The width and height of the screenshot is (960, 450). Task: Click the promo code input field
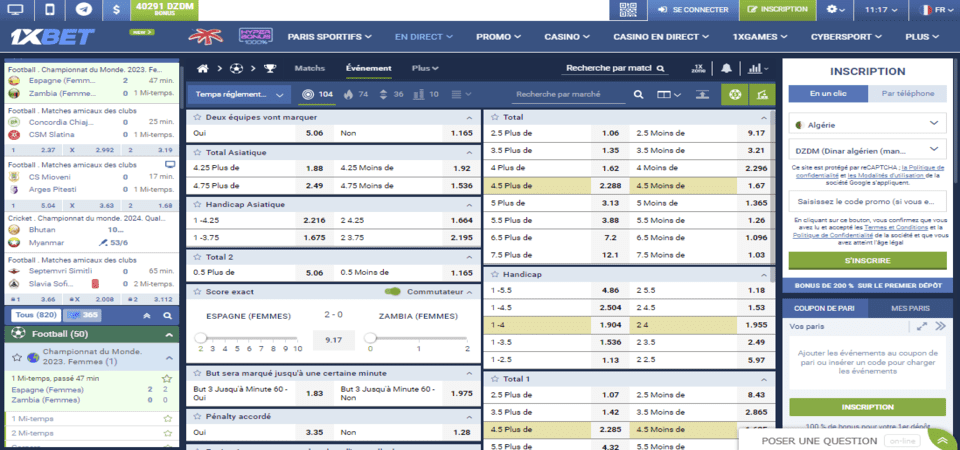867,201
